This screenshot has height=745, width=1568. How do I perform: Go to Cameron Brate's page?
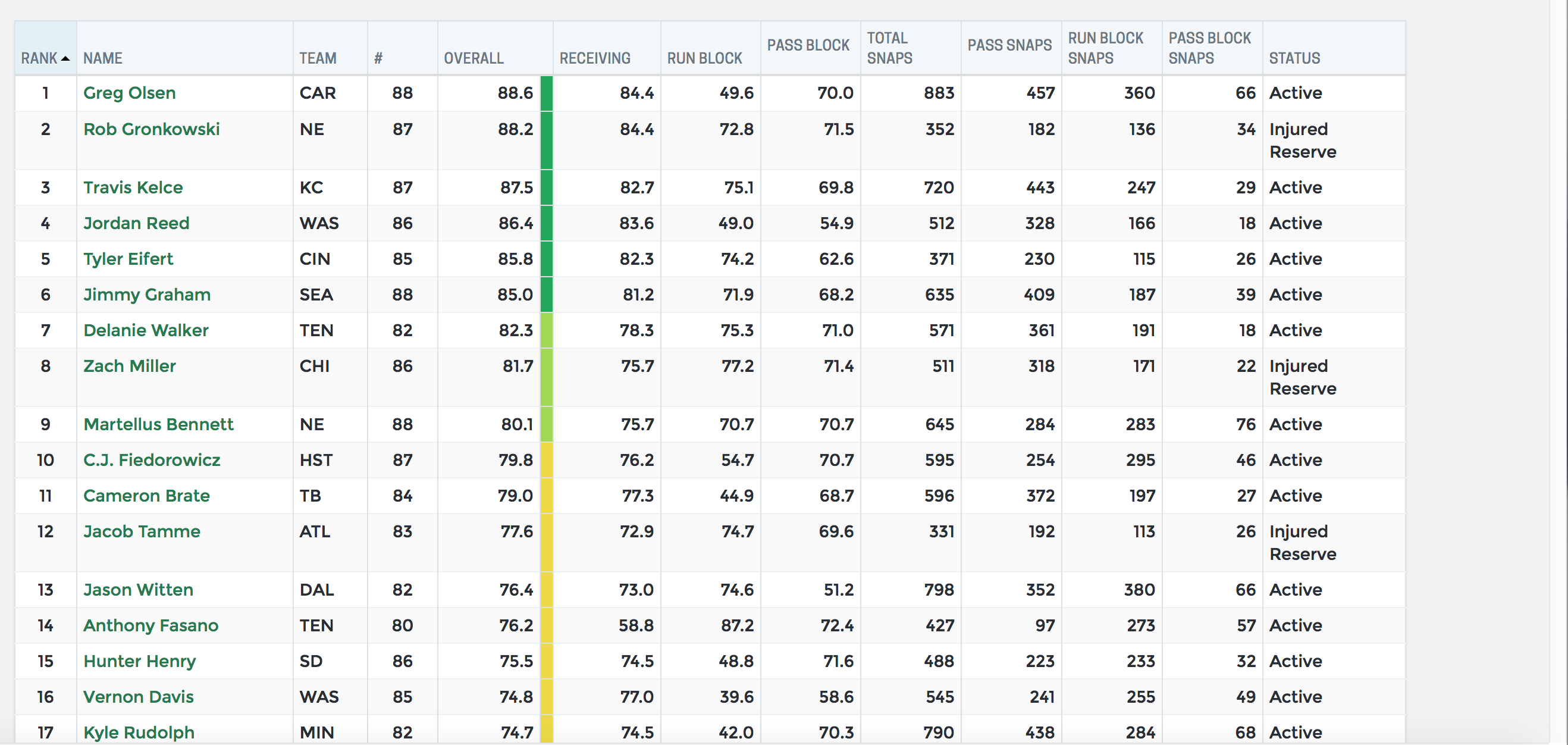tap(147, 496)
